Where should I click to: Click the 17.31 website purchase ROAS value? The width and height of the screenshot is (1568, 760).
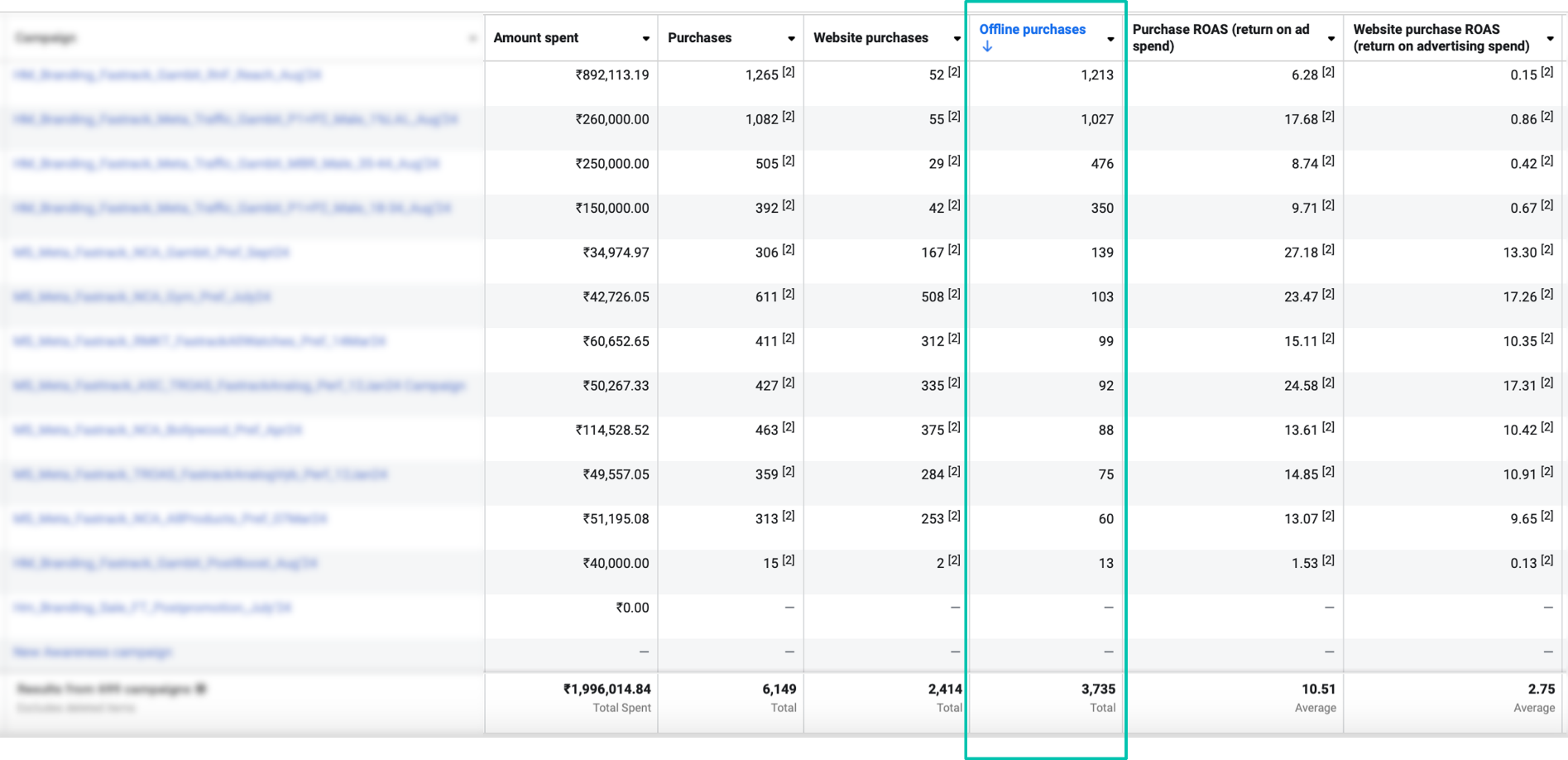tap(1521, 386)
